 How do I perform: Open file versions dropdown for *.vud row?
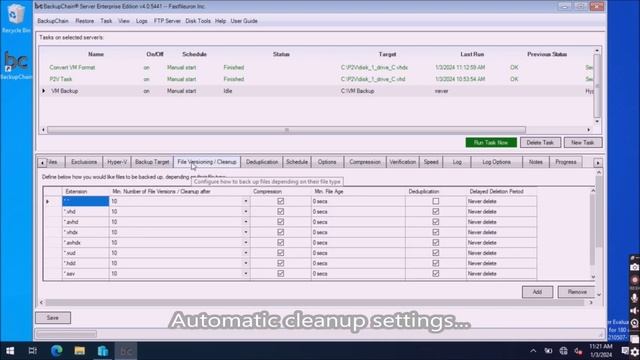(x=246, y=253)
